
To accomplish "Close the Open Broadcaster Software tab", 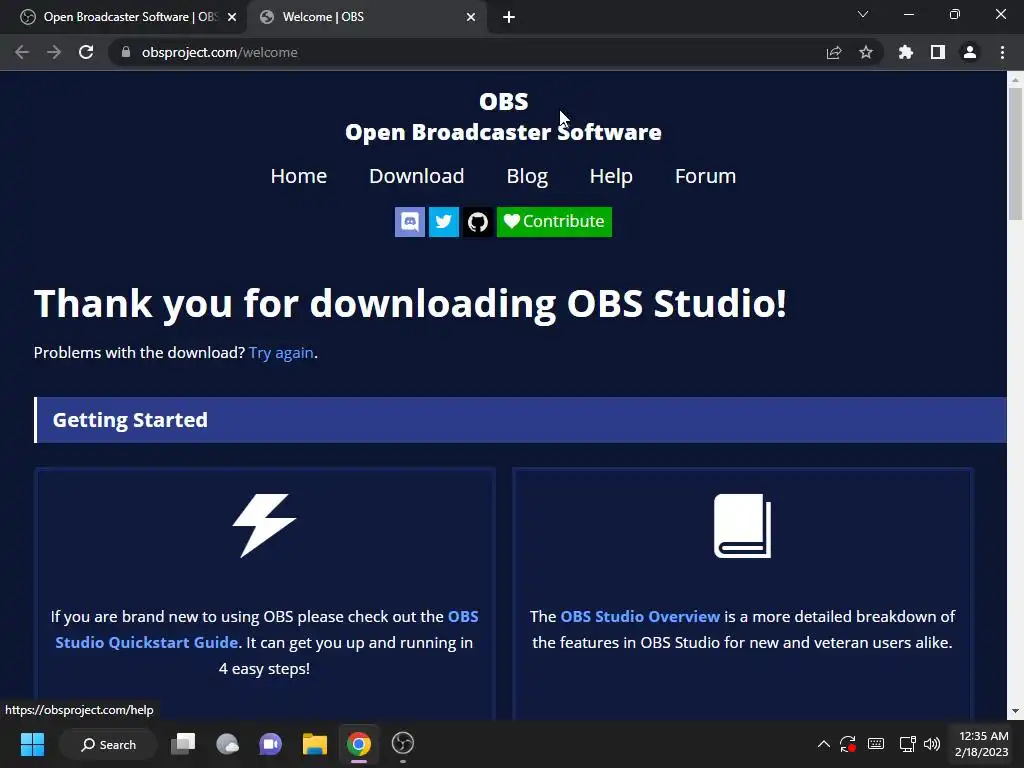I will pos(232,17).
